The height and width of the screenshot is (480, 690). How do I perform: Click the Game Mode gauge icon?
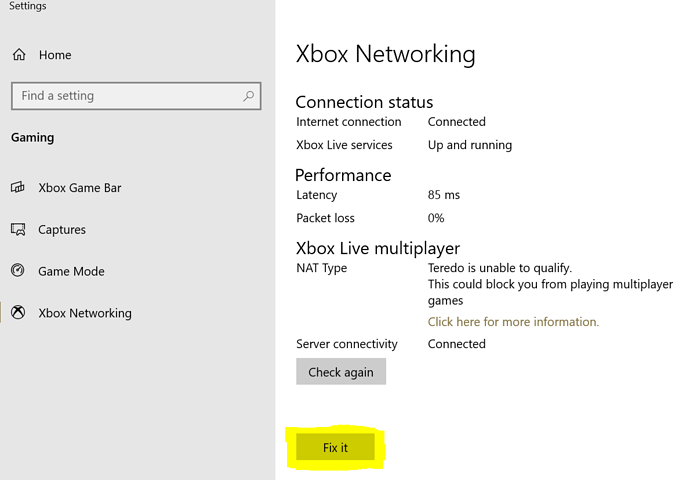point(18,270)
